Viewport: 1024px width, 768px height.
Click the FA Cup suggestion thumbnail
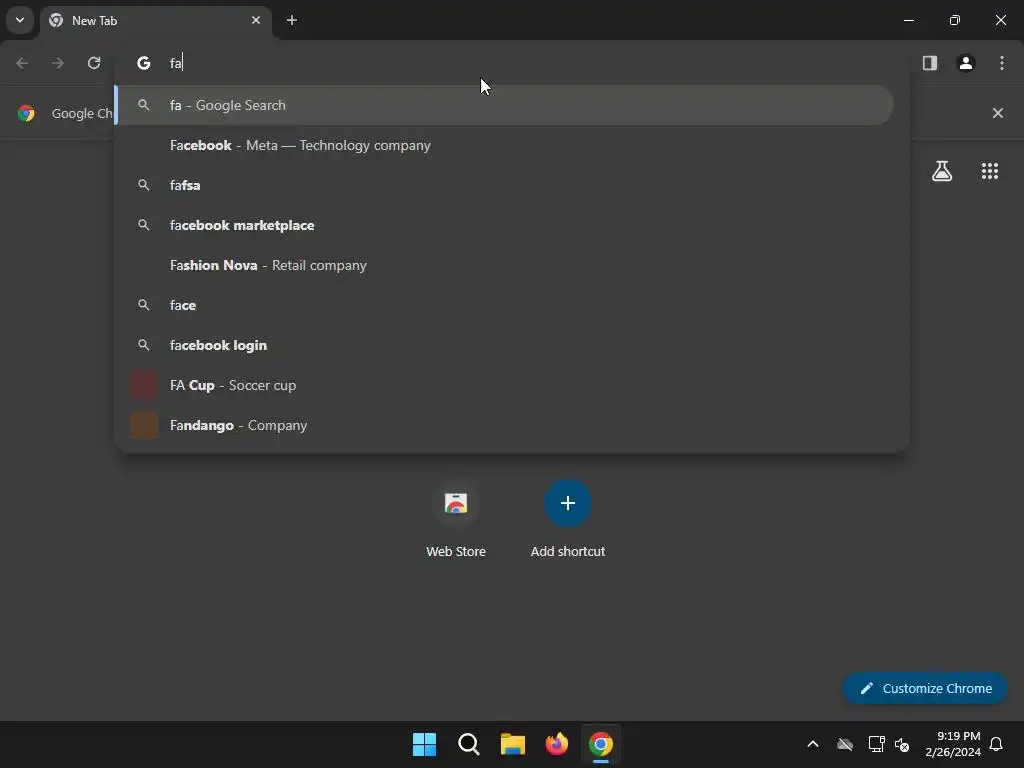pyautogui.click(x=144, y=385)
